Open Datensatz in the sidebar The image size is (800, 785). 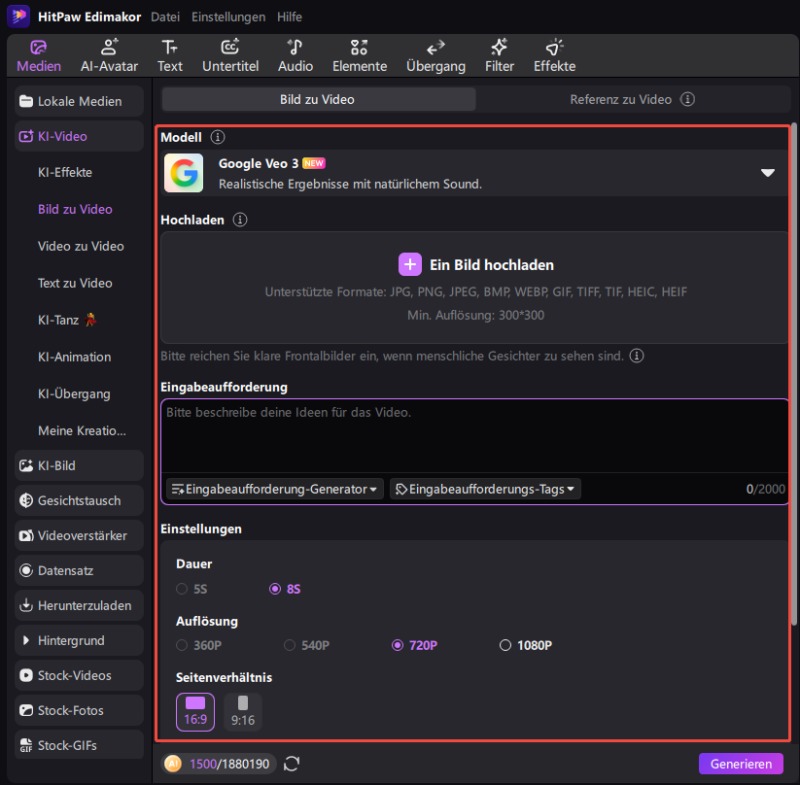(x=79, y=570)
